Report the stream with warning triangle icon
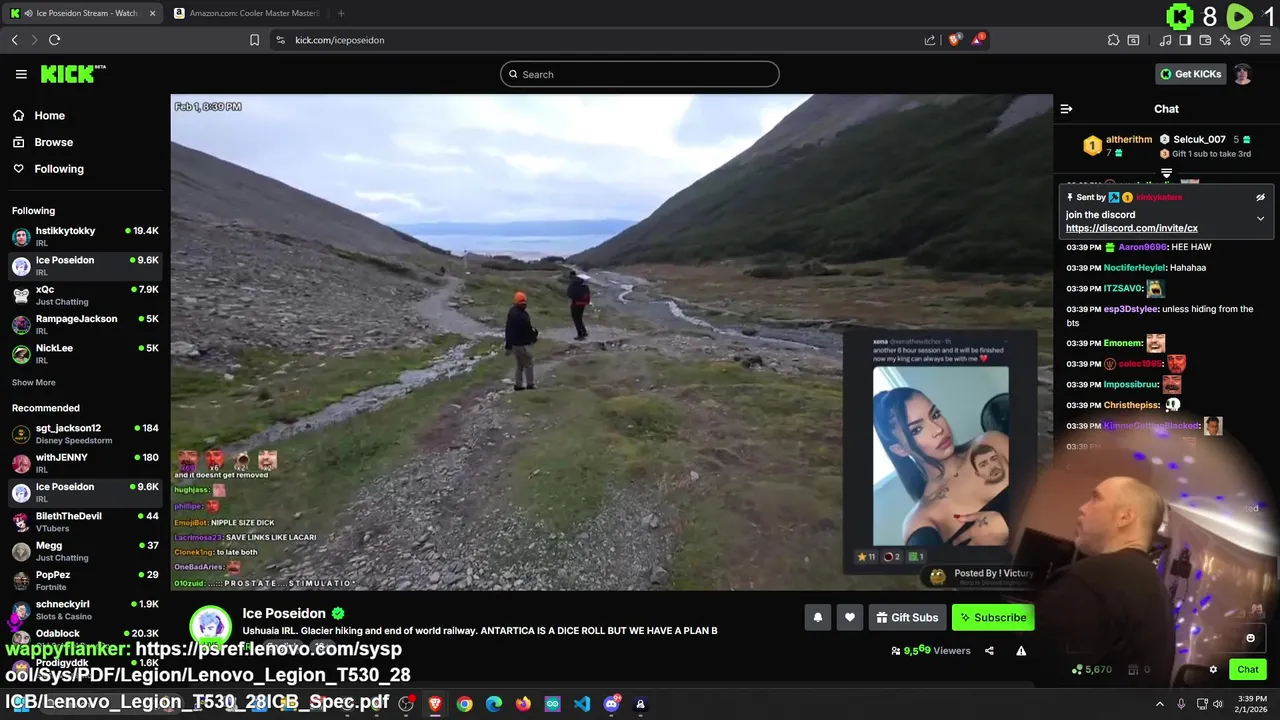Screen dimensions: 1280x720 [x=1021, y=651]
